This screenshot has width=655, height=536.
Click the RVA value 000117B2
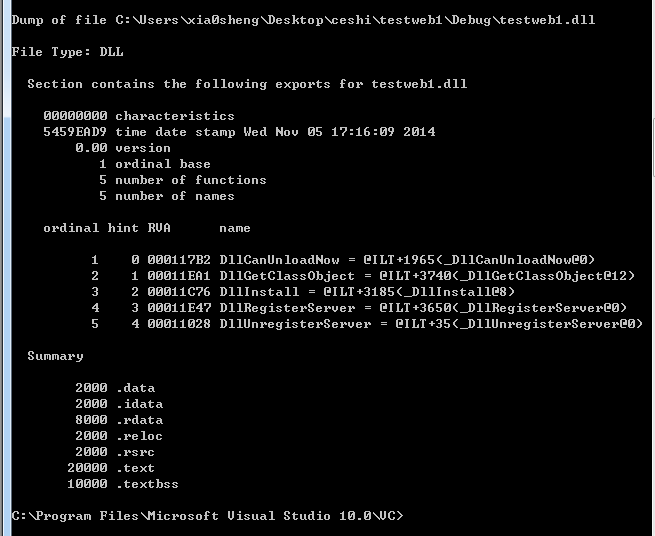pos(179,260)
